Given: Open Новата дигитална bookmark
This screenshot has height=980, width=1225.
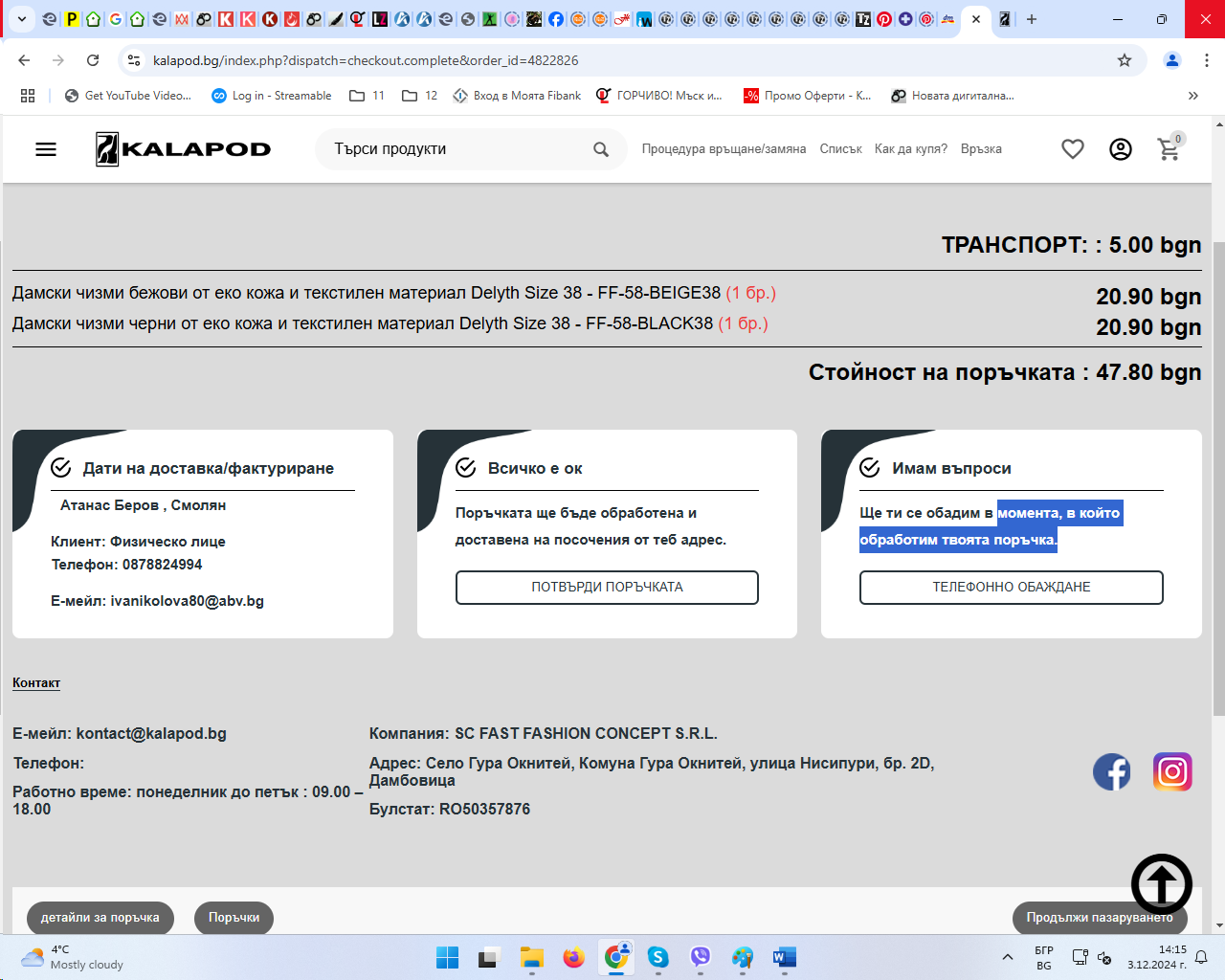Looking at the screenshot, I should (952, 96).
